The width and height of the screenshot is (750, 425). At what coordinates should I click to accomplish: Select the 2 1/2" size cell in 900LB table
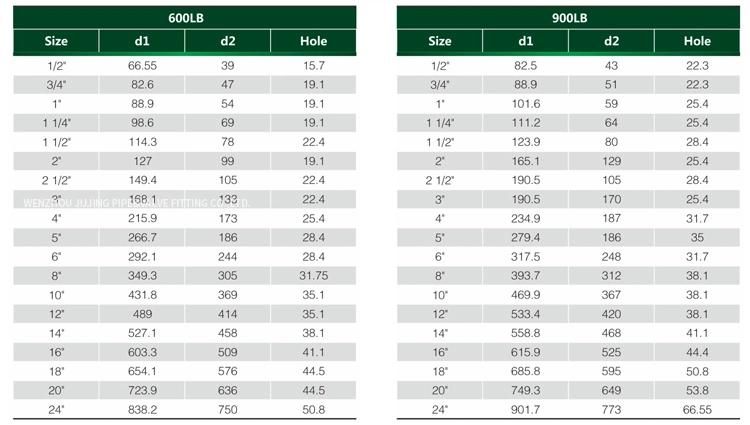pyautogui.click(x=440, y=180)
